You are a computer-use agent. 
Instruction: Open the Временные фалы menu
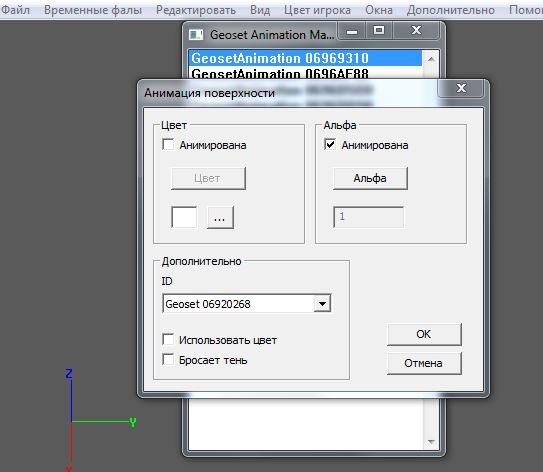[93, 10]
